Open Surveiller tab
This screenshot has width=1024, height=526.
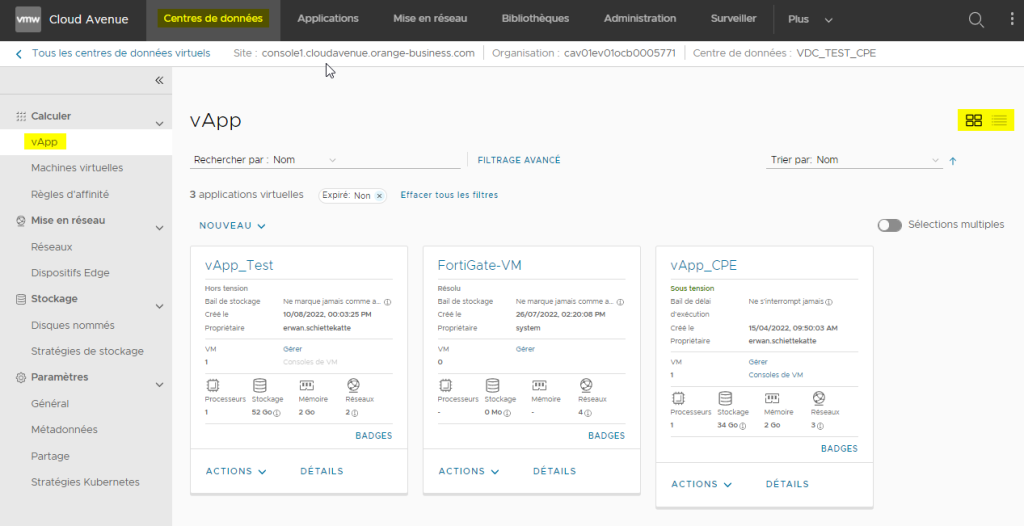733,19
